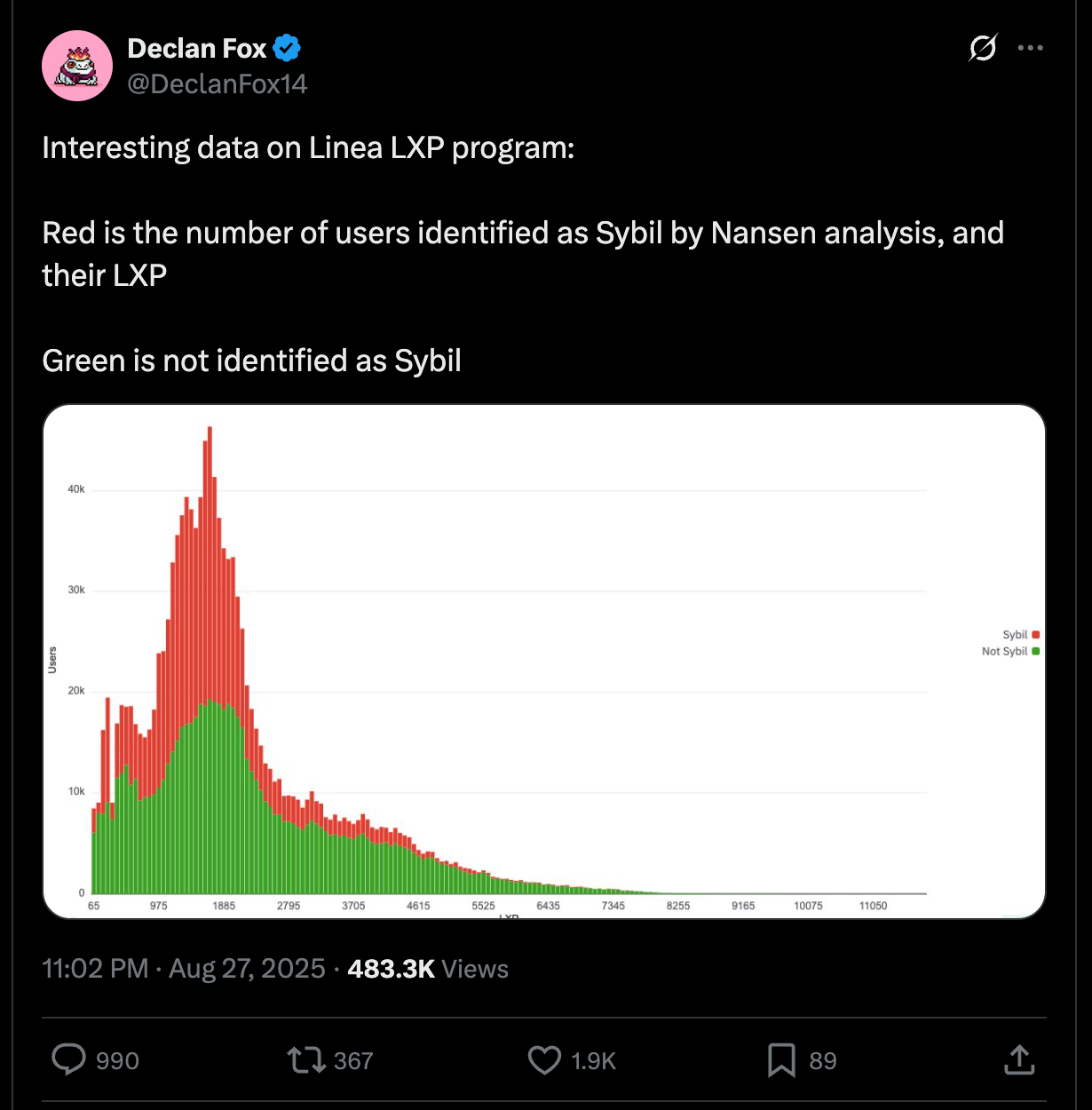Click the 89 bookmarks count
Screen dimensions: 1092x1110
pyautogui.click(x=823, y=1060)
